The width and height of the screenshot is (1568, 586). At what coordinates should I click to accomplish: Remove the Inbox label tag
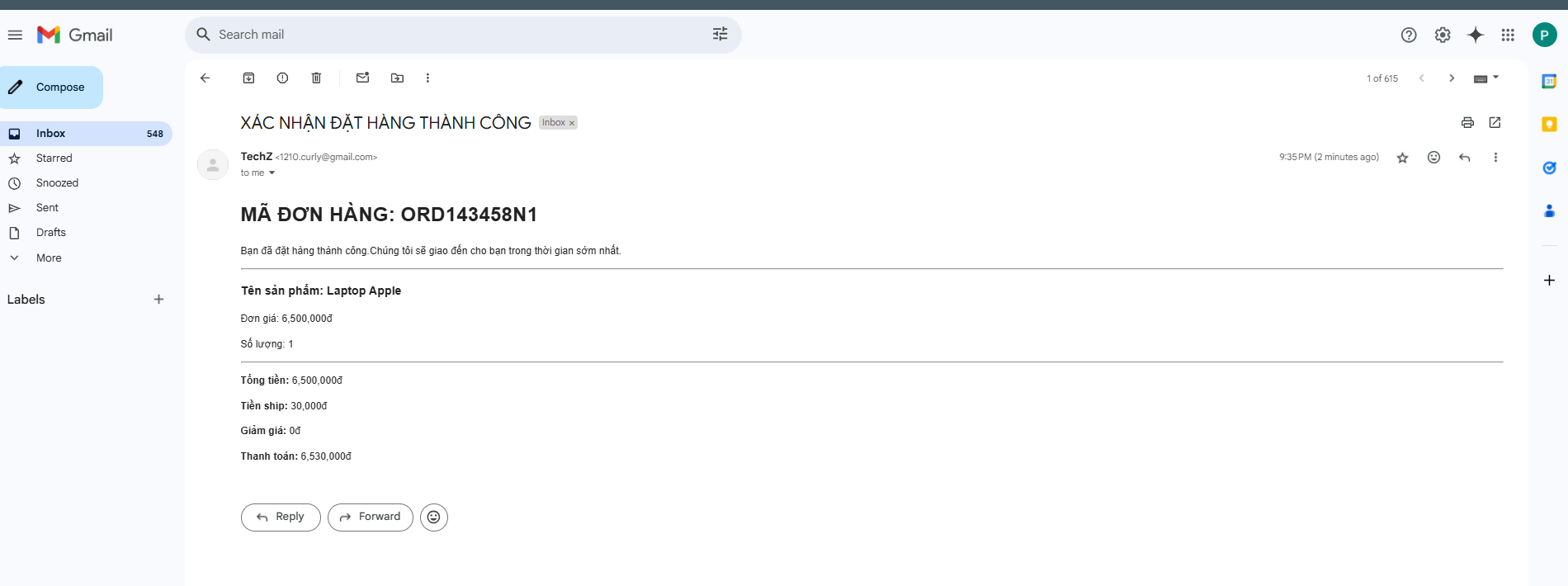(572, 123)
